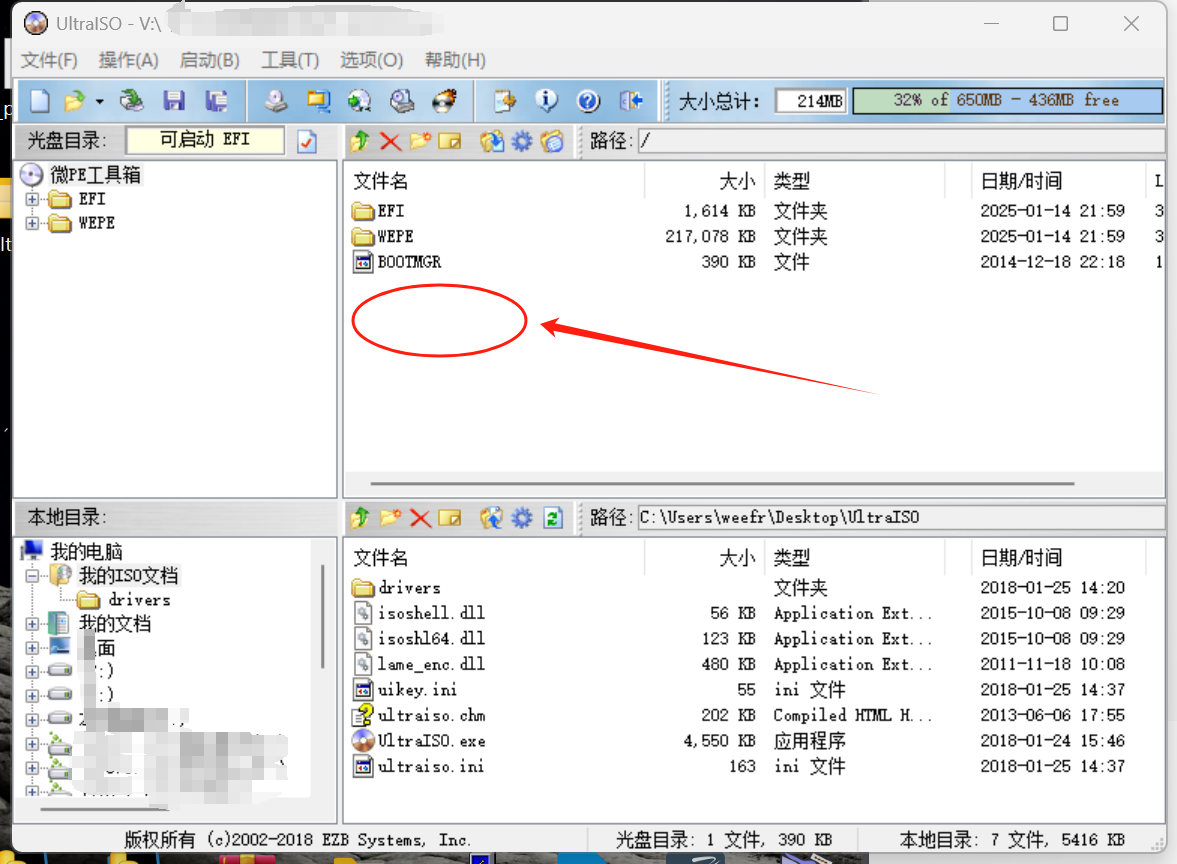Open the 启动(B) menu

click(x=209, y=60)
